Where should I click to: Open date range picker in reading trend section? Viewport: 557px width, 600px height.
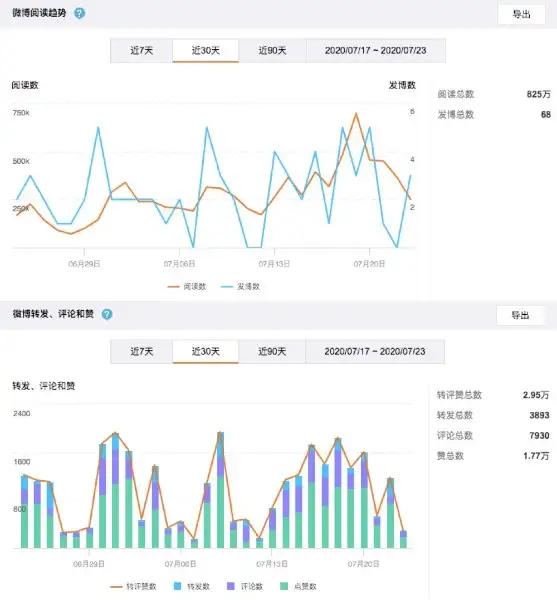(x=376, y=51)
